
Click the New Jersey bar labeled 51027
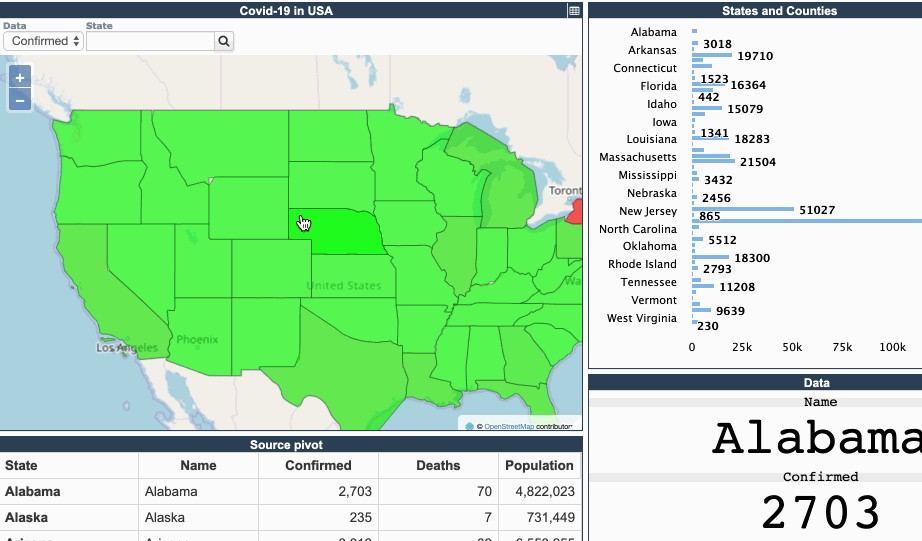[x=738, y=210]
